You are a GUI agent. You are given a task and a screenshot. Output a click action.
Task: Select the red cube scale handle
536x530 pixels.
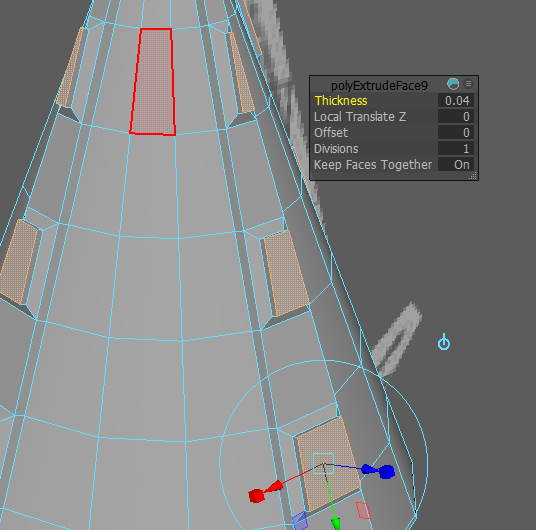[256, 495]
